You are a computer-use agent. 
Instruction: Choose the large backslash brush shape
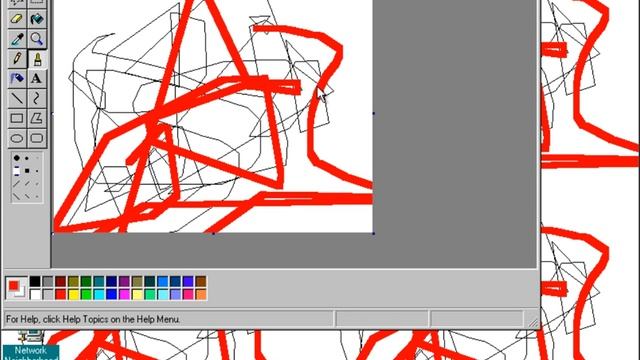tap(16, 197)
